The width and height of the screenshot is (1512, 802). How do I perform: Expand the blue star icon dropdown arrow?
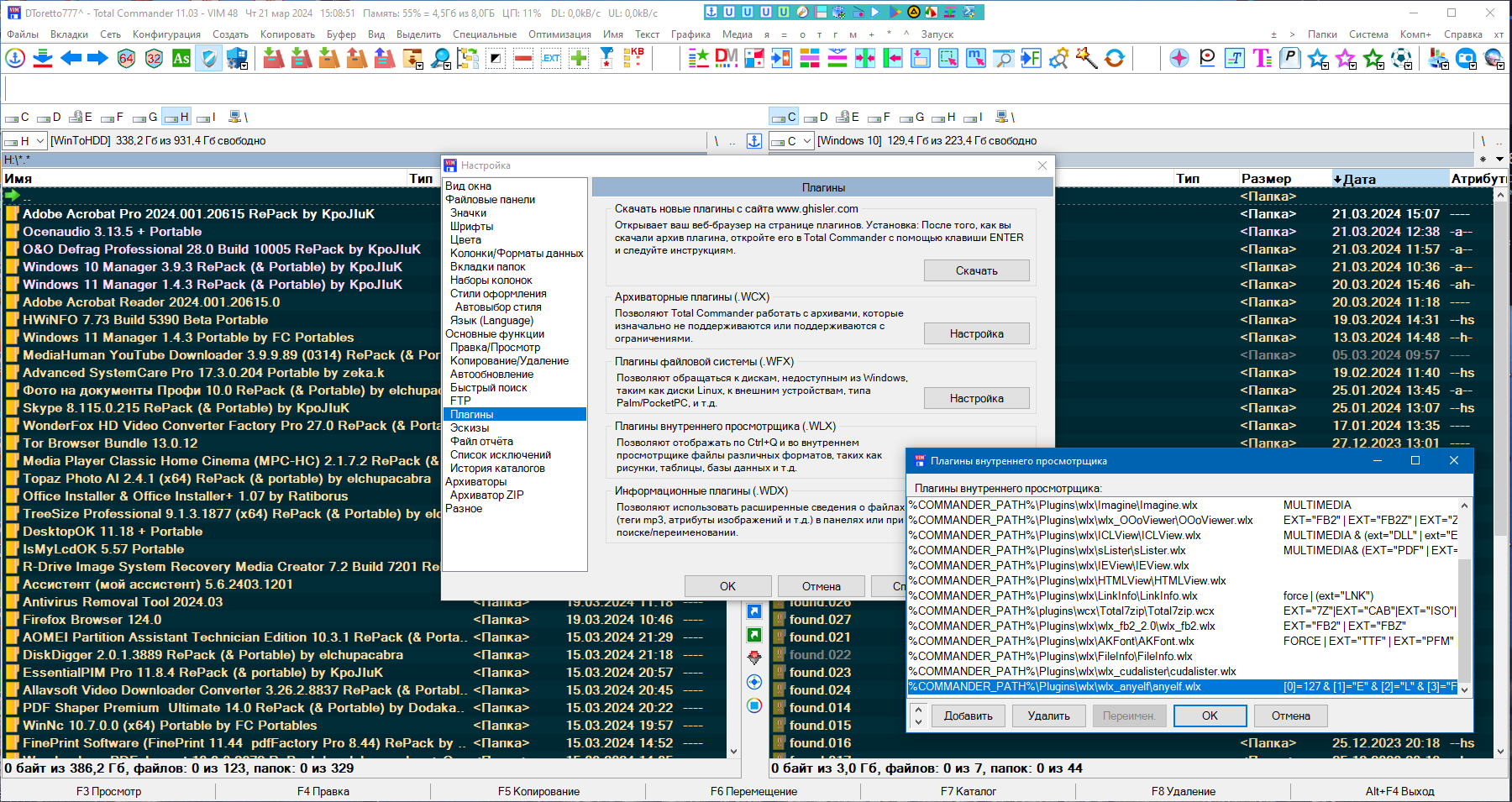coord(1325,66)
